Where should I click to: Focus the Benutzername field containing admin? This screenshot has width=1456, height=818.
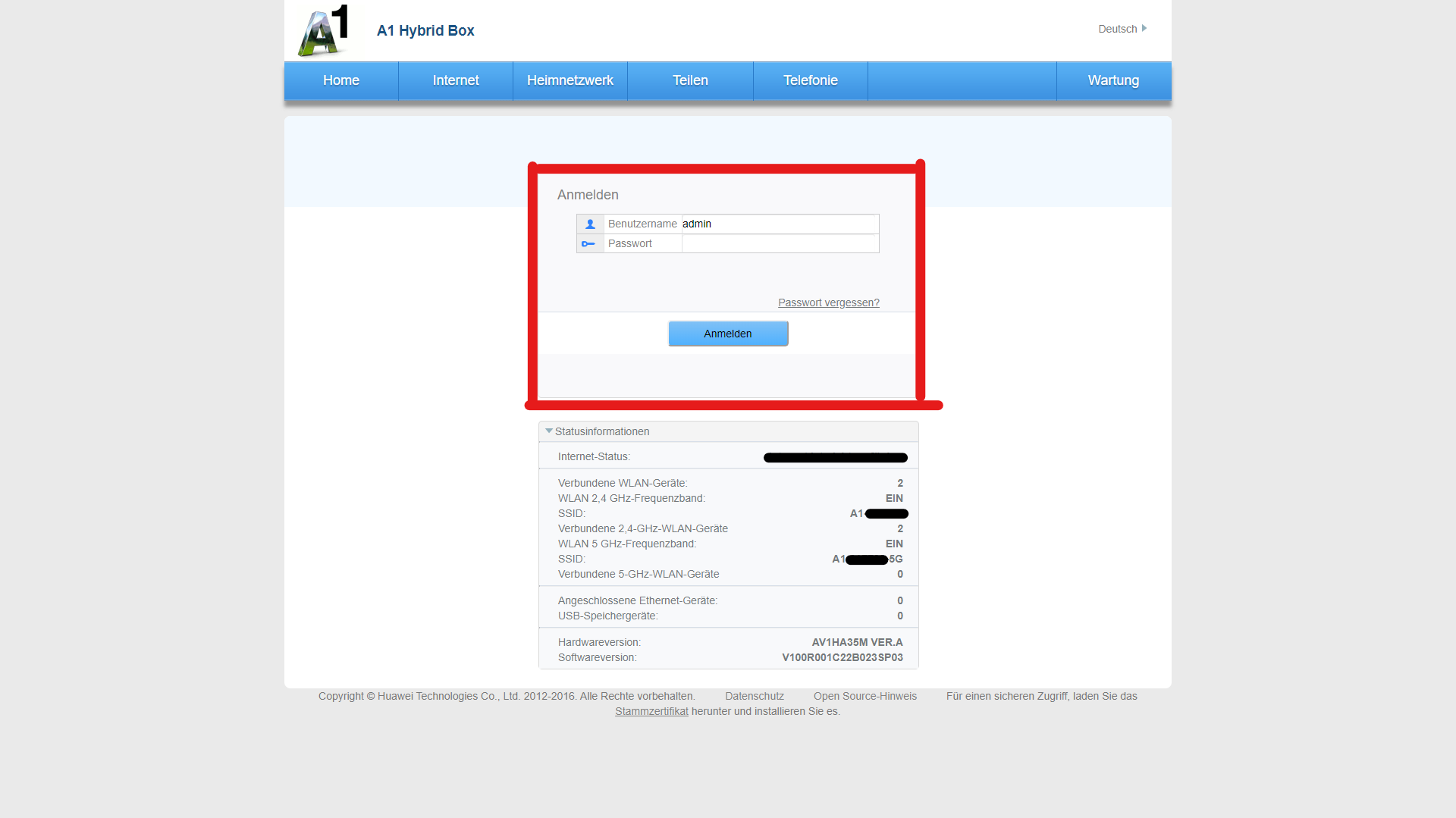780,224
